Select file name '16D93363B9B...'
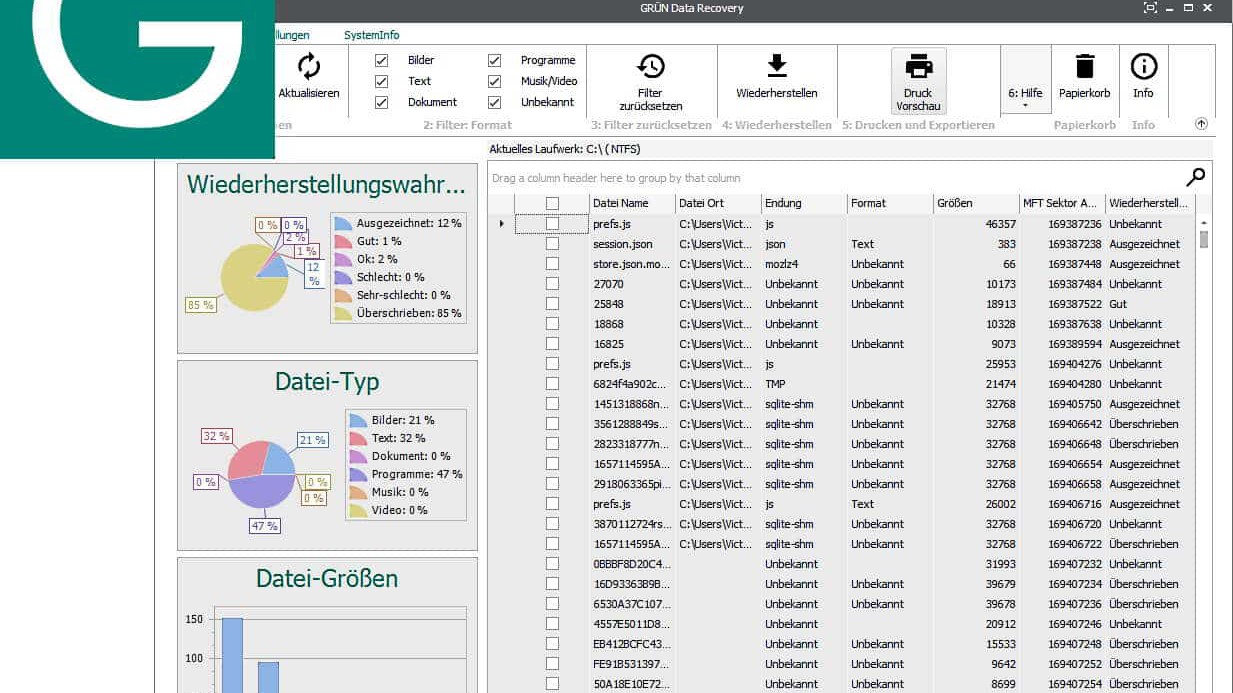Screen dimensions: 1233x693 pos(632,584)
